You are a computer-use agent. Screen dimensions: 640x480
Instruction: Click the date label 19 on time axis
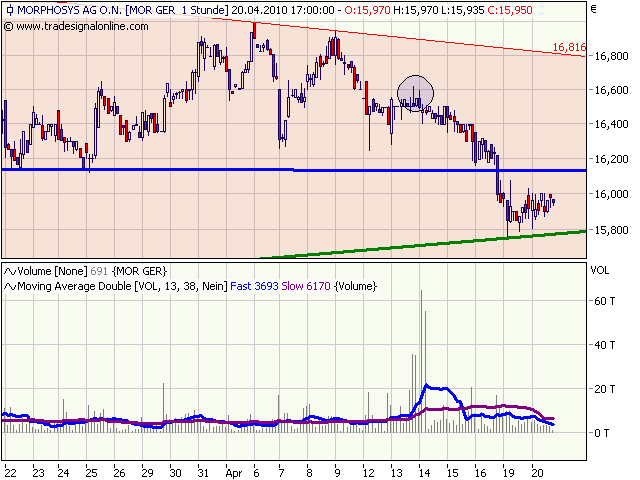pyautogui.click(x=509, y=473)
